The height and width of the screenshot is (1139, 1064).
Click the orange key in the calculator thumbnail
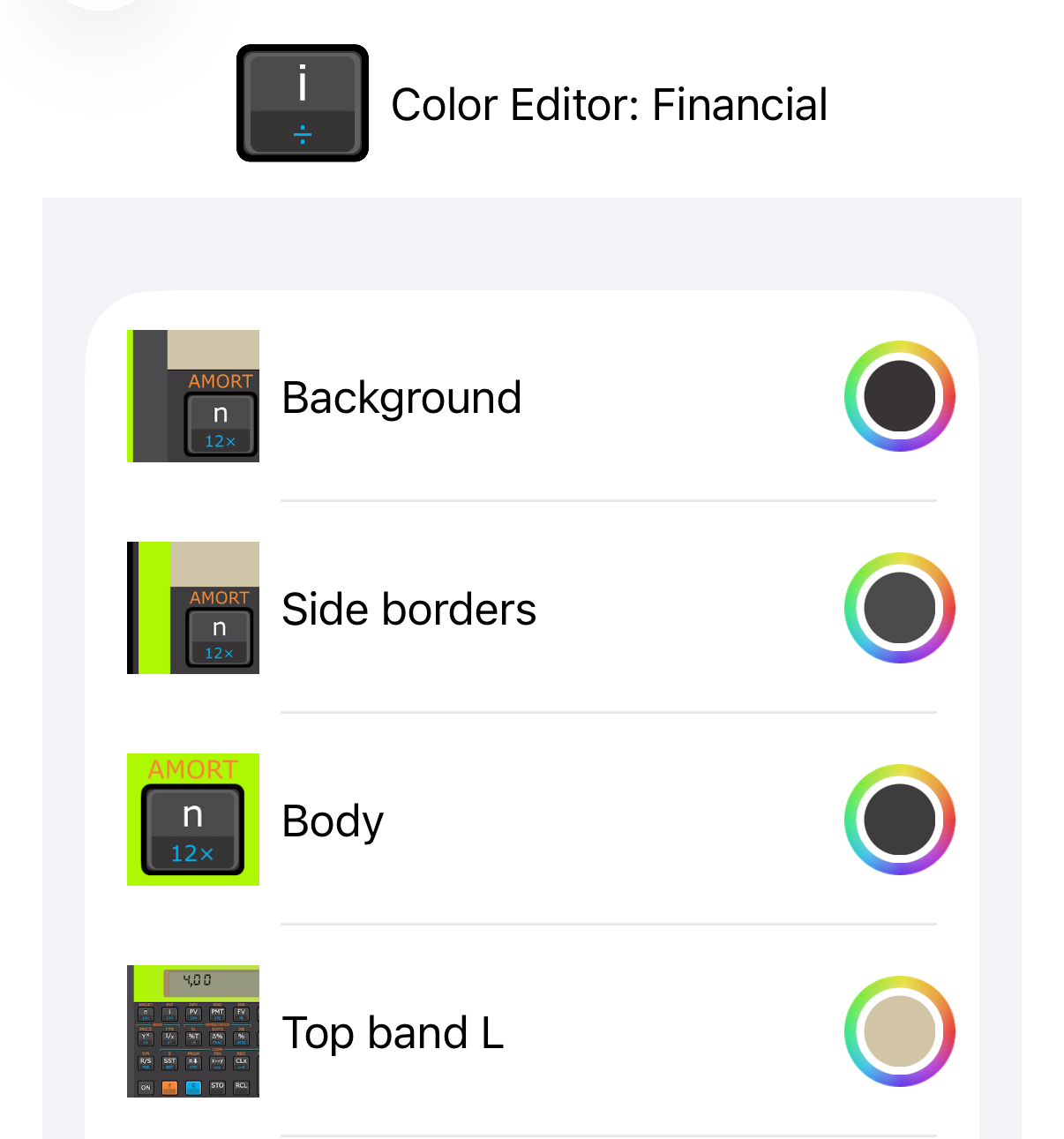tap(169, 1087)
